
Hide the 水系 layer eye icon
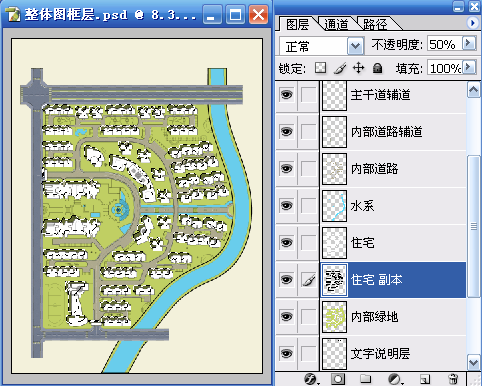[x=286, y=206]
